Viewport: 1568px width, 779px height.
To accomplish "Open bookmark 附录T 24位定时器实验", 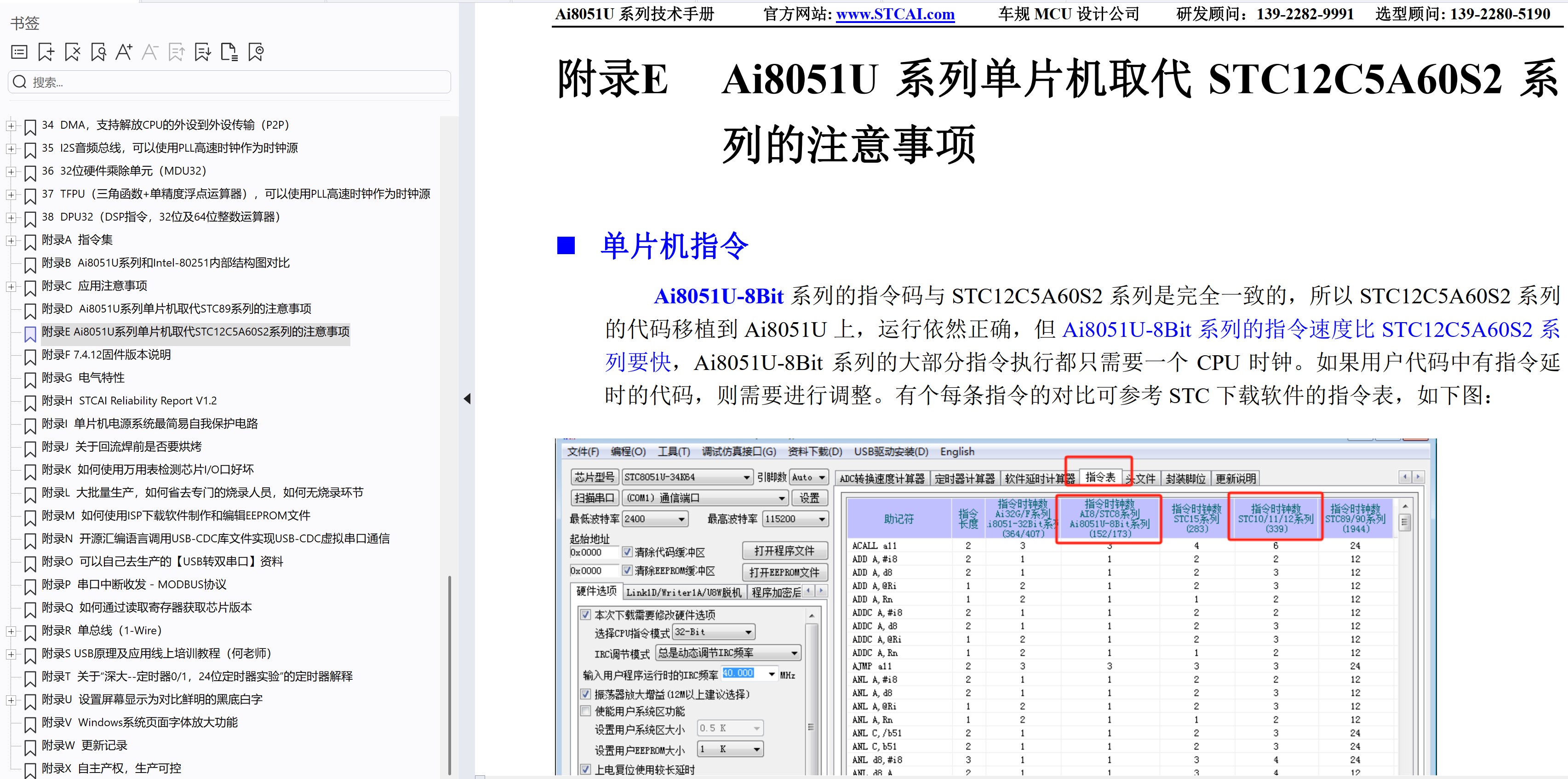I will [197, 676].
